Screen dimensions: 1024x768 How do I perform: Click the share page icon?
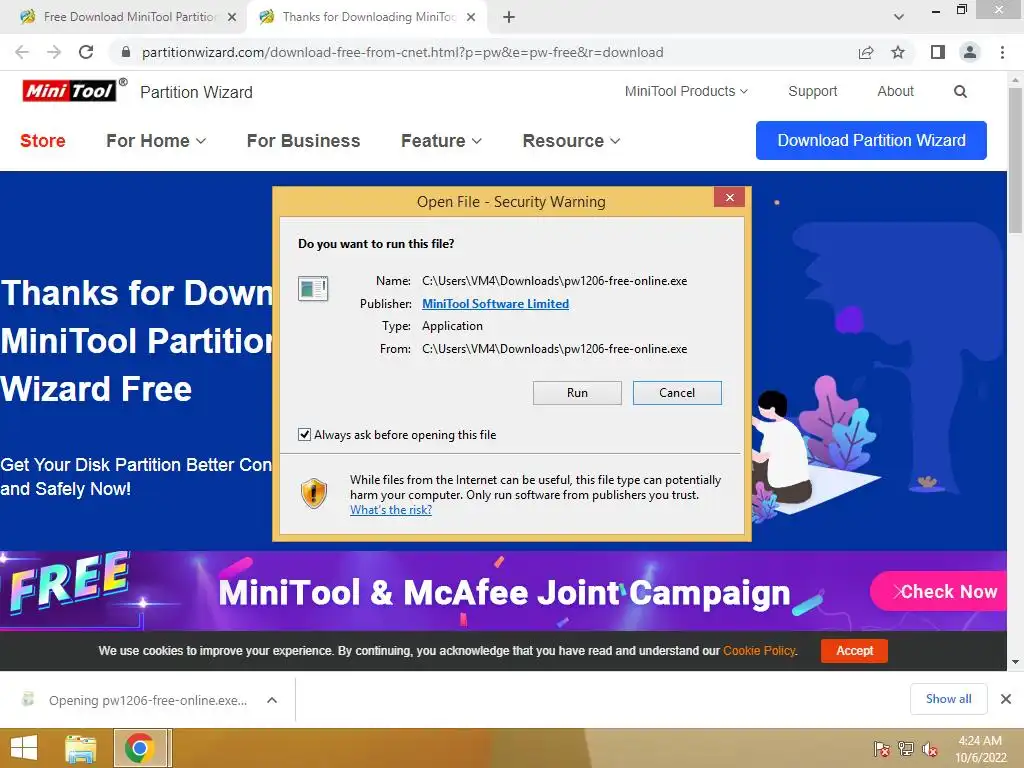point(866,52)
